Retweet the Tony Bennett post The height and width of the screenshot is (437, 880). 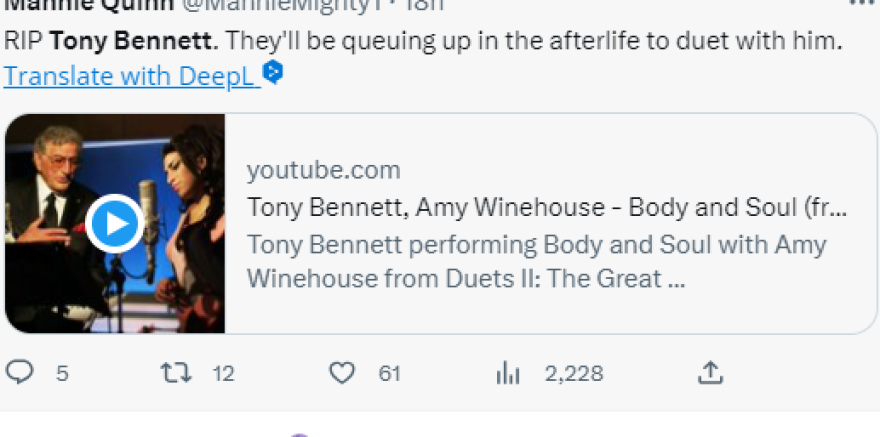[x=176, y=373]
